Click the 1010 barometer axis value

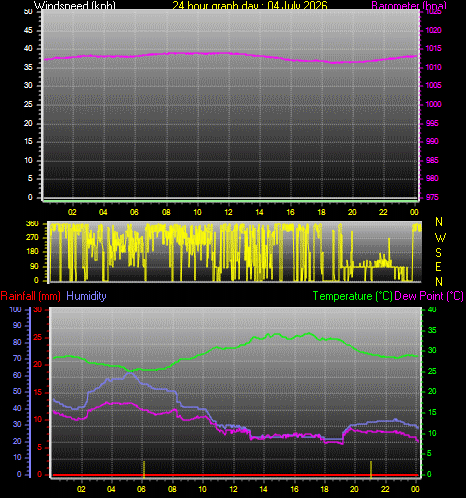point(433,67)
